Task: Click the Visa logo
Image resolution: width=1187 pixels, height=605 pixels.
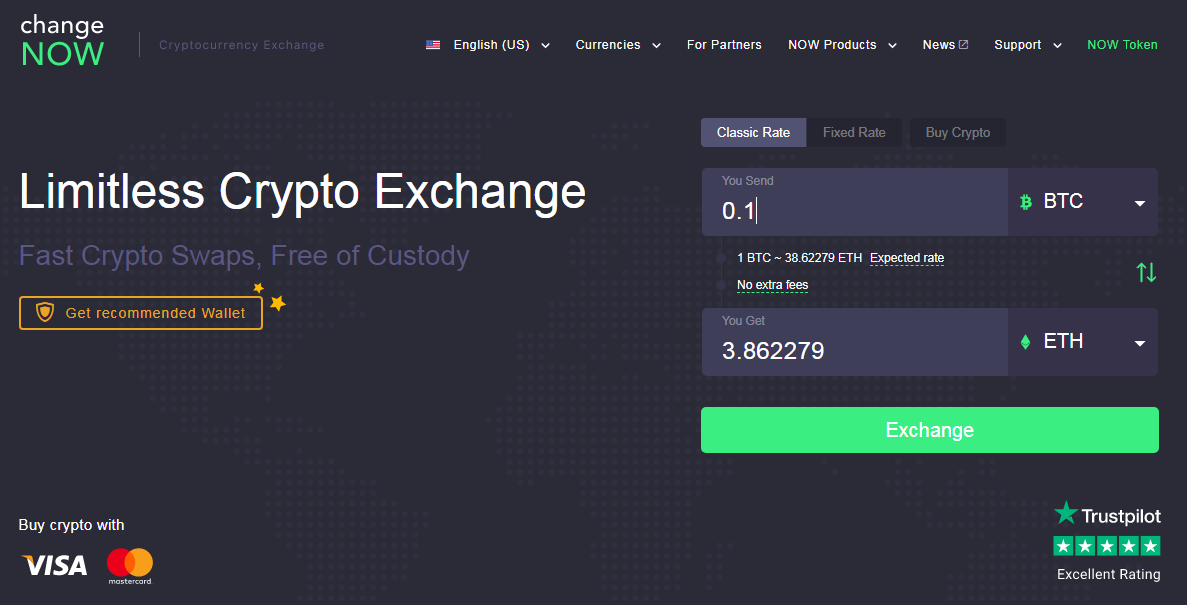Action: click(55, 565)
